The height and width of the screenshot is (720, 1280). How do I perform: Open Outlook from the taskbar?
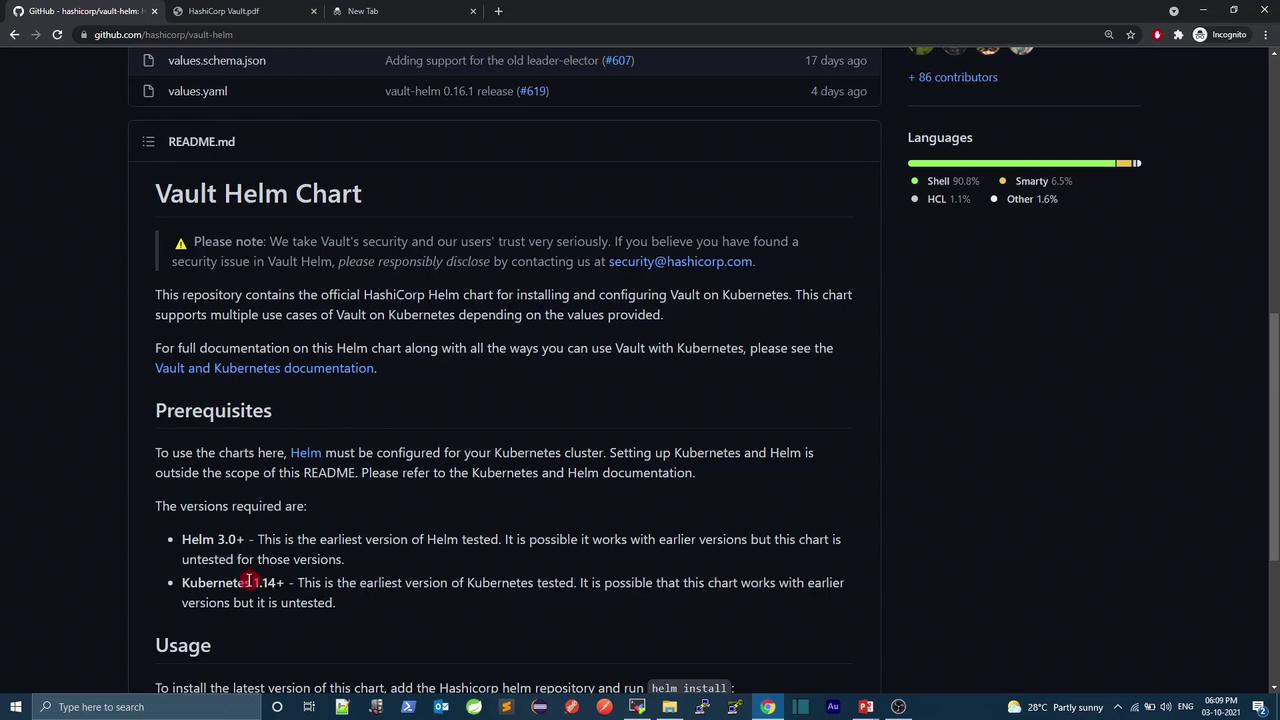click(x=441, y=707)
